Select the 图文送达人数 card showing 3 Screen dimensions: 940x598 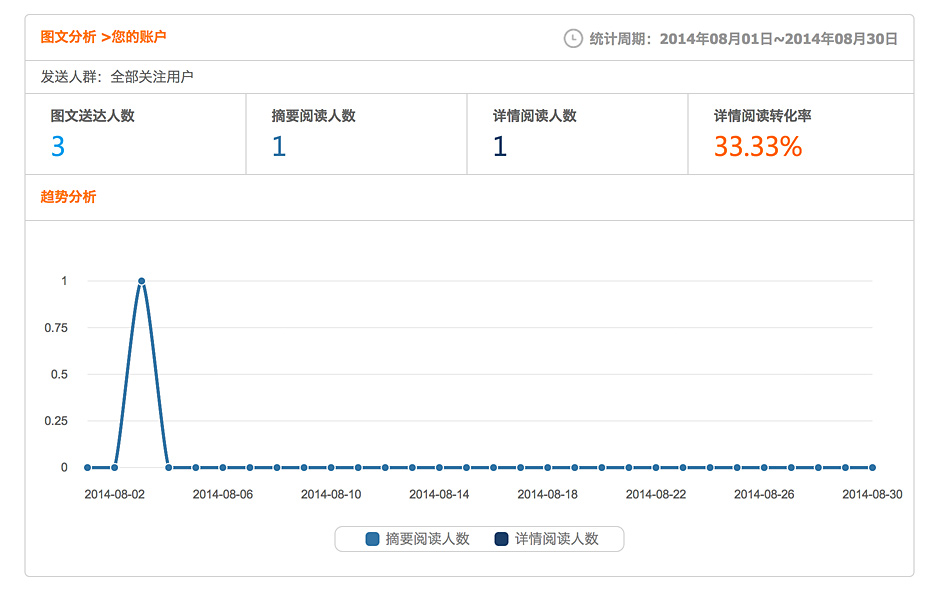coord(135,134)
